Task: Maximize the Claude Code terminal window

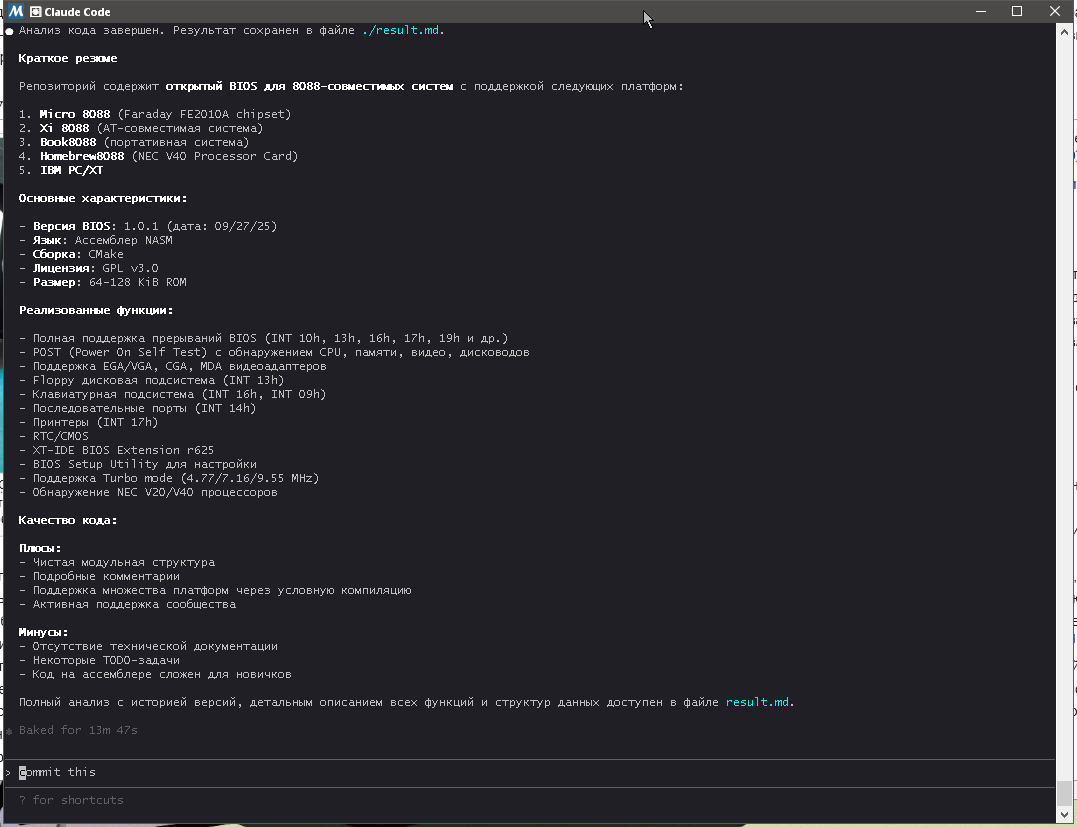Action: pyautogui.click(x=1017, y=12)
